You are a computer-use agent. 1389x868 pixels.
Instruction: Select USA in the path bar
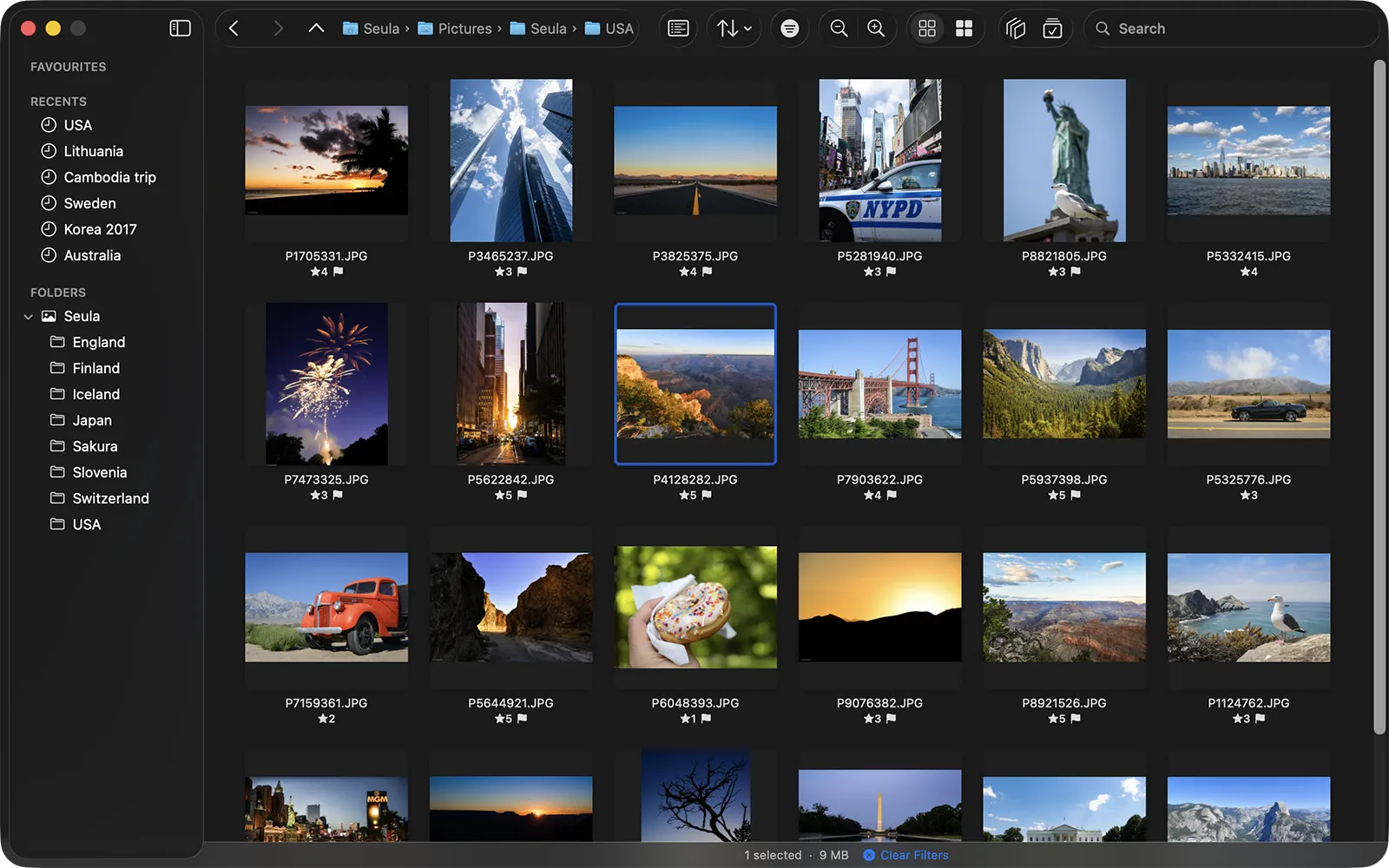click(609, 29)
